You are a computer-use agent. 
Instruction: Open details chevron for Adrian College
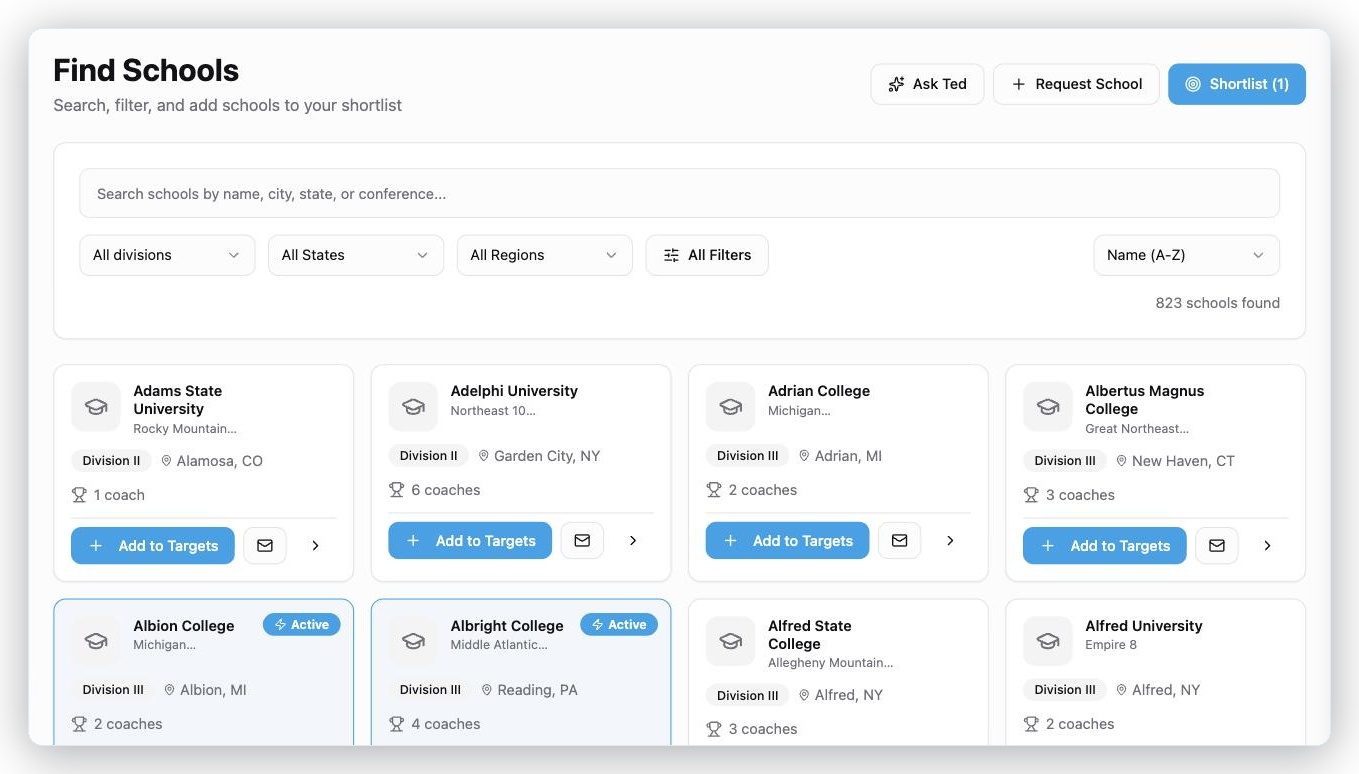[950, 541]
